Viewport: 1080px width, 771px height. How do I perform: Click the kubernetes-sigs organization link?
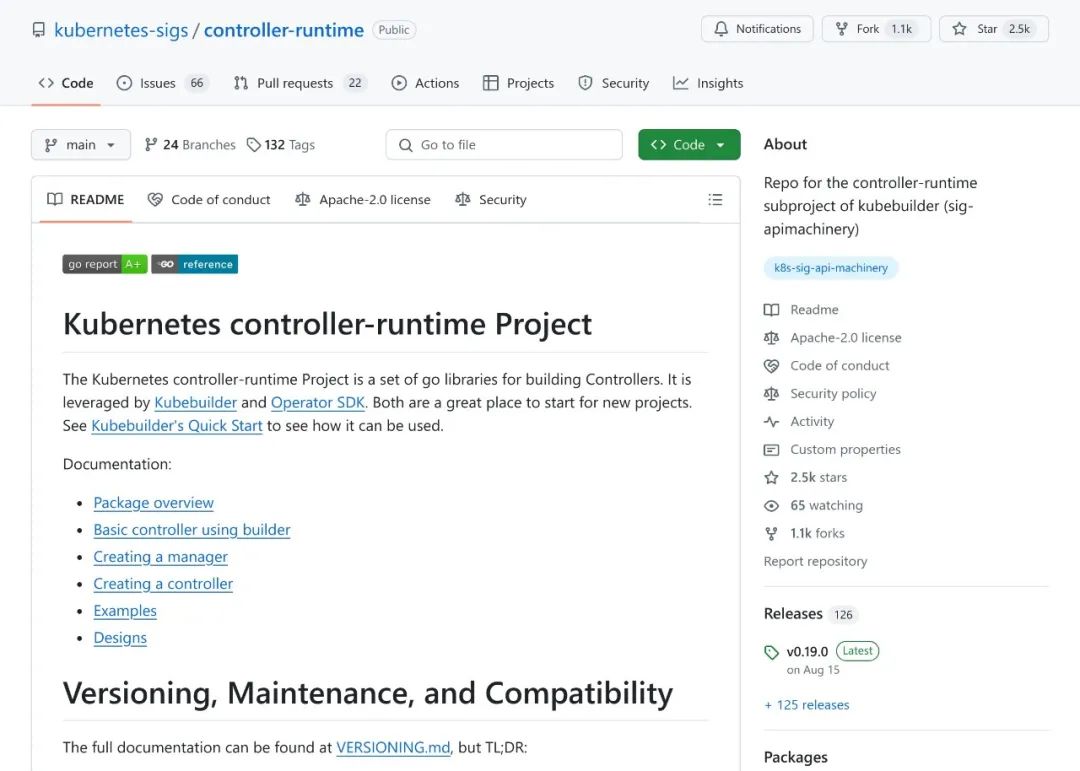121,30
